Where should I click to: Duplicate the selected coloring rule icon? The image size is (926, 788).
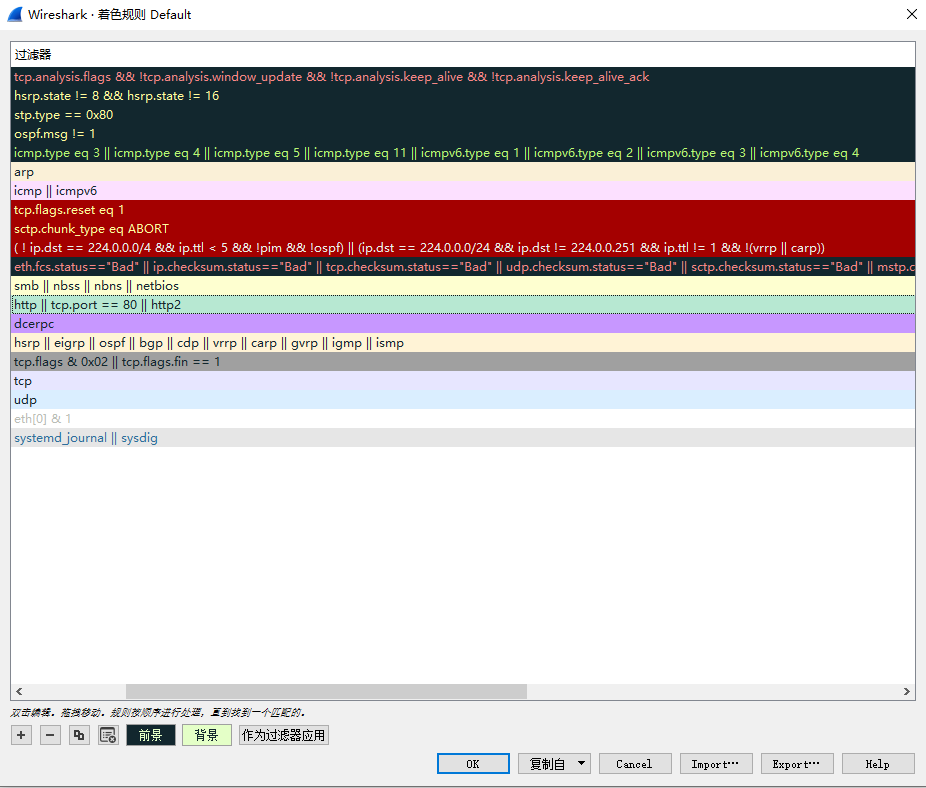coord(79,735)
